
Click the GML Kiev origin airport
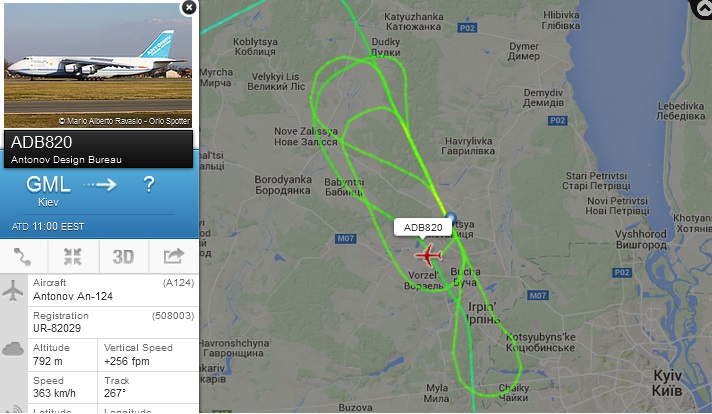(48, 190)
